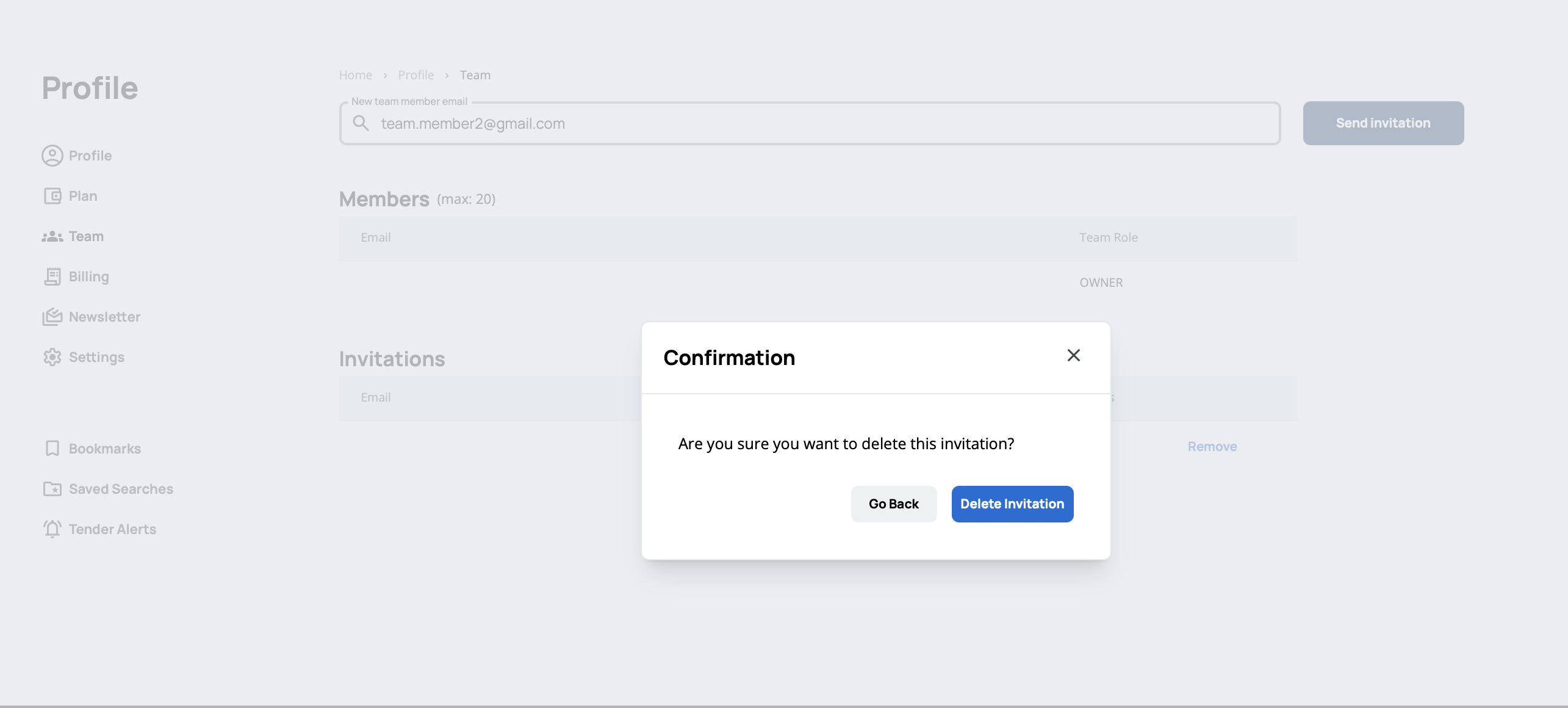This screenshot has height=708, width=1568.
Task: Click the Tender Alerts bell icon
Action: coord(52,529)
